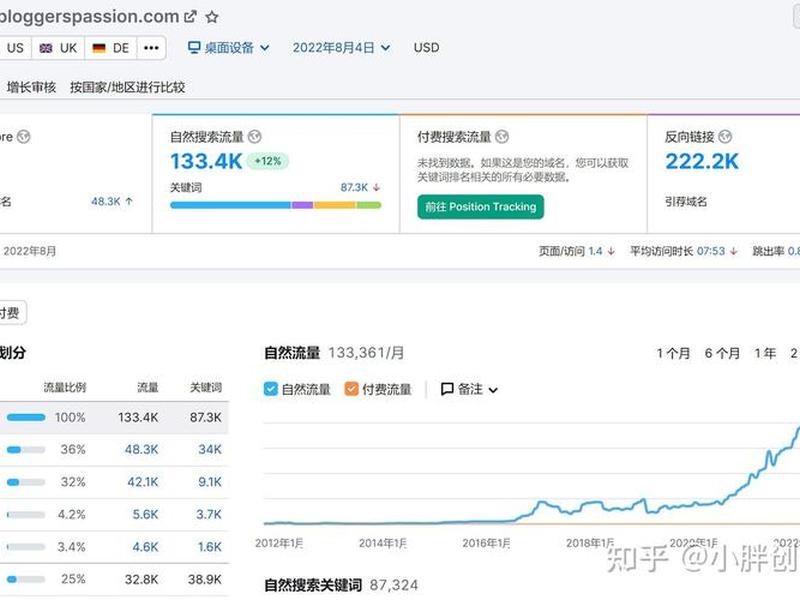Select the 付费 toggle tab

click(x=11, y=313)
